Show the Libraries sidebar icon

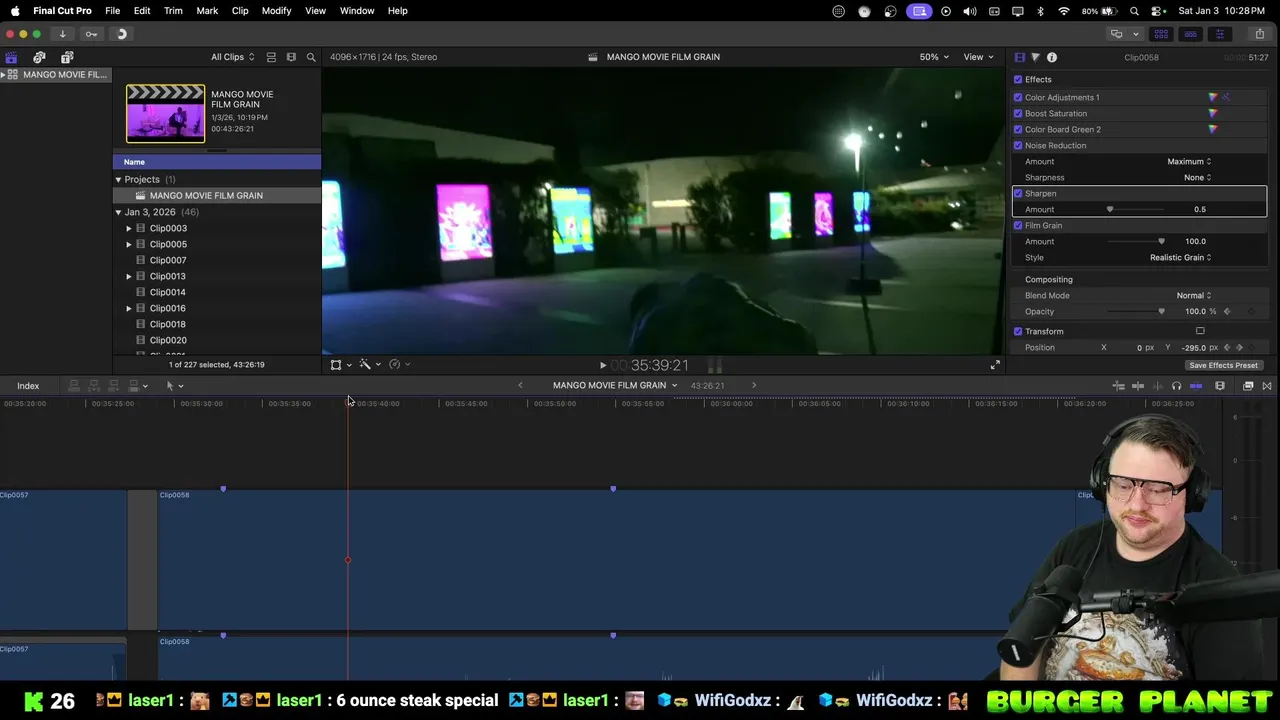[11, 57]
